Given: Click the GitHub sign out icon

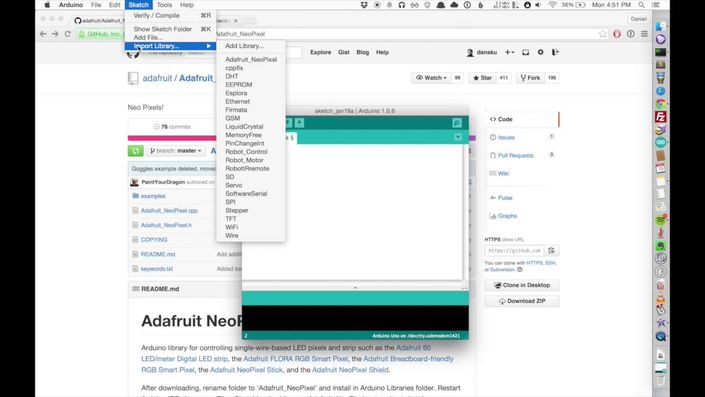Looking at the screenshot, I should tap(555, 52).
